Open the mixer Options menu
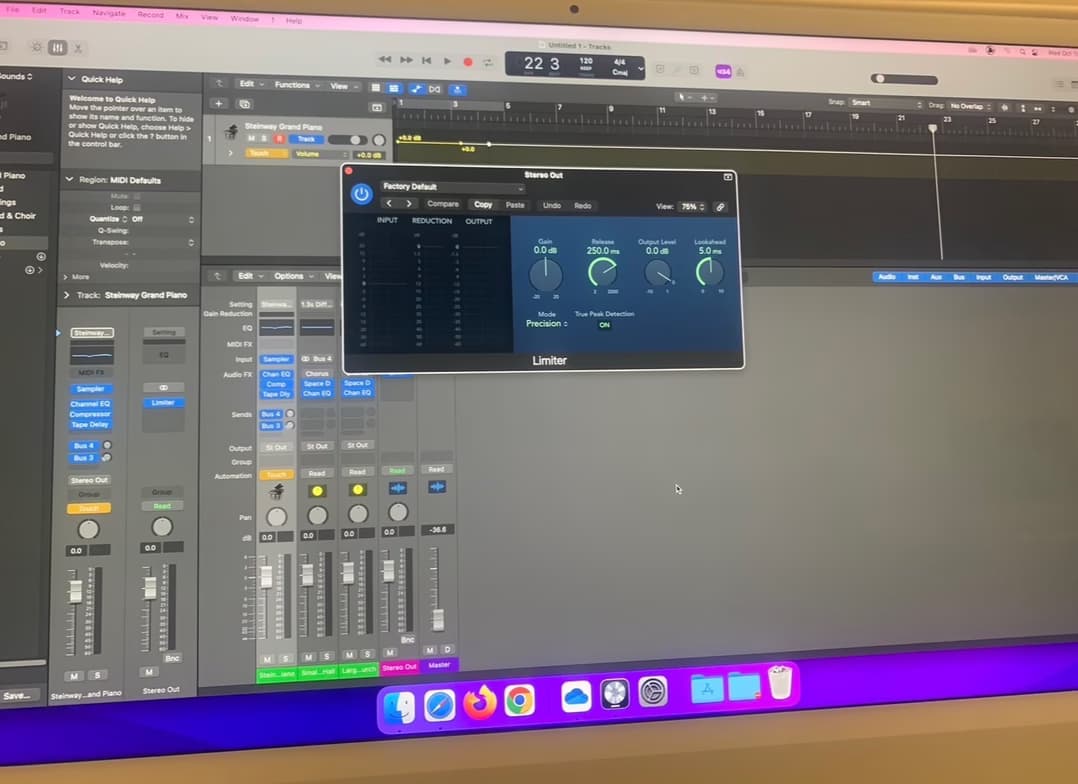The image size is (1078, 784). [x=290, y=276]
